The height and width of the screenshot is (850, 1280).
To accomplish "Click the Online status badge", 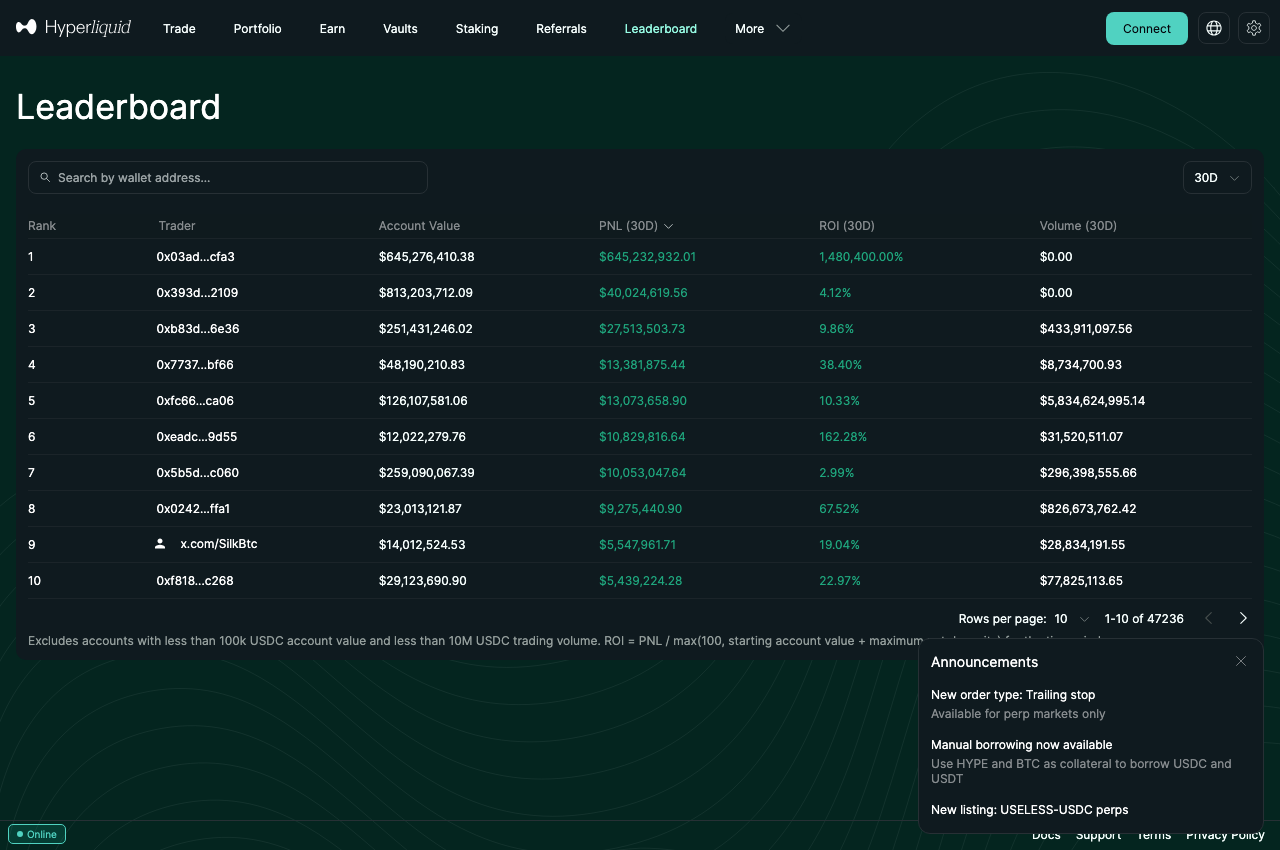I will (37, 834).
